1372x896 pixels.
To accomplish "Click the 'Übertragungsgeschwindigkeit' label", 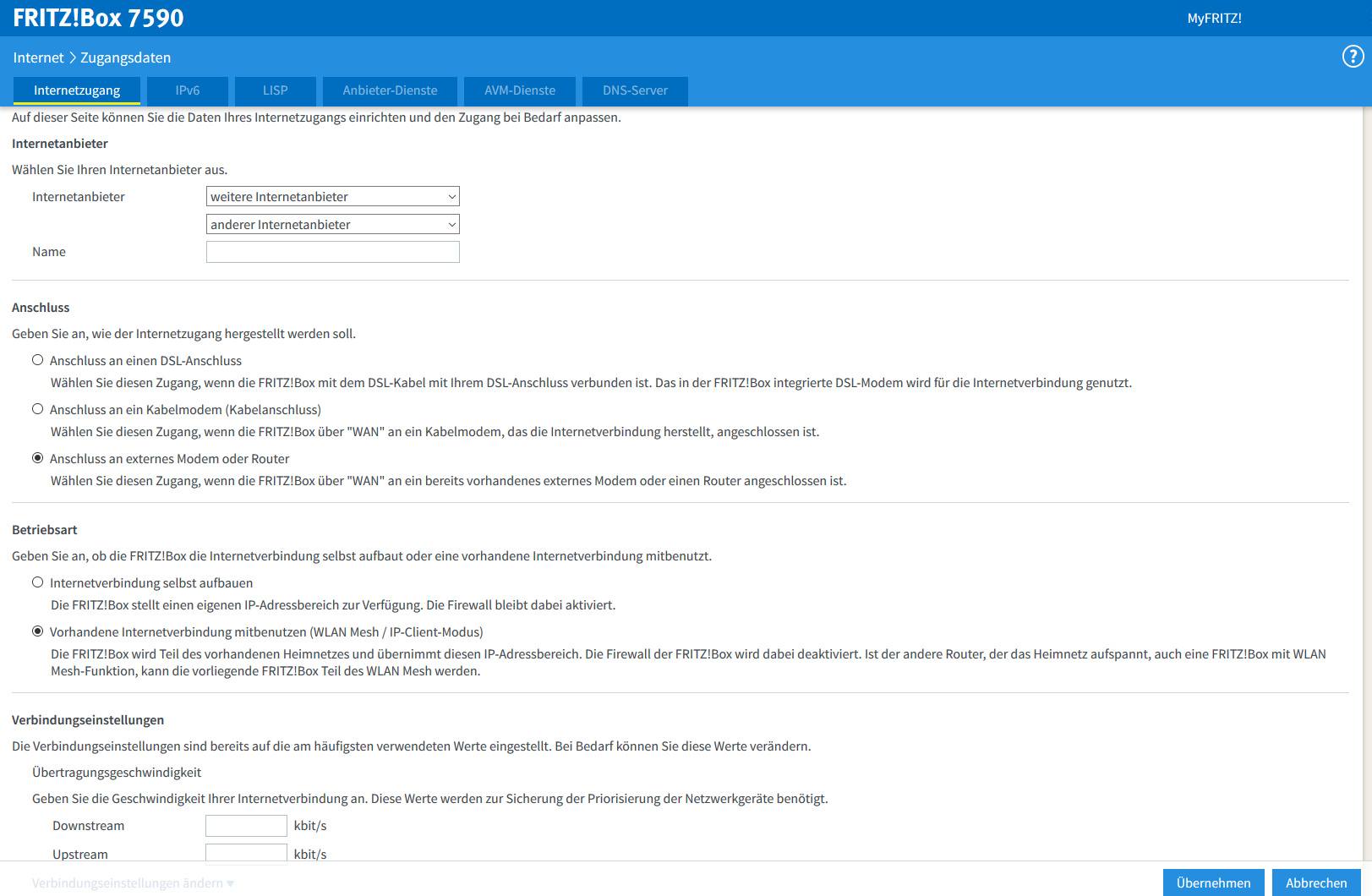I will click(117, 773).
